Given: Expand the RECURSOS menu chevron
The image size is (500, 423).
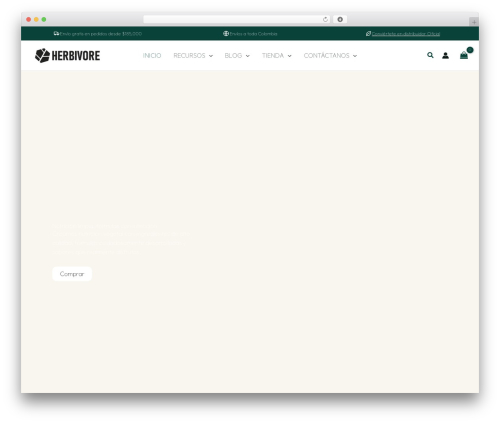Looking at the screenshot, I should (x=211, y=56).
